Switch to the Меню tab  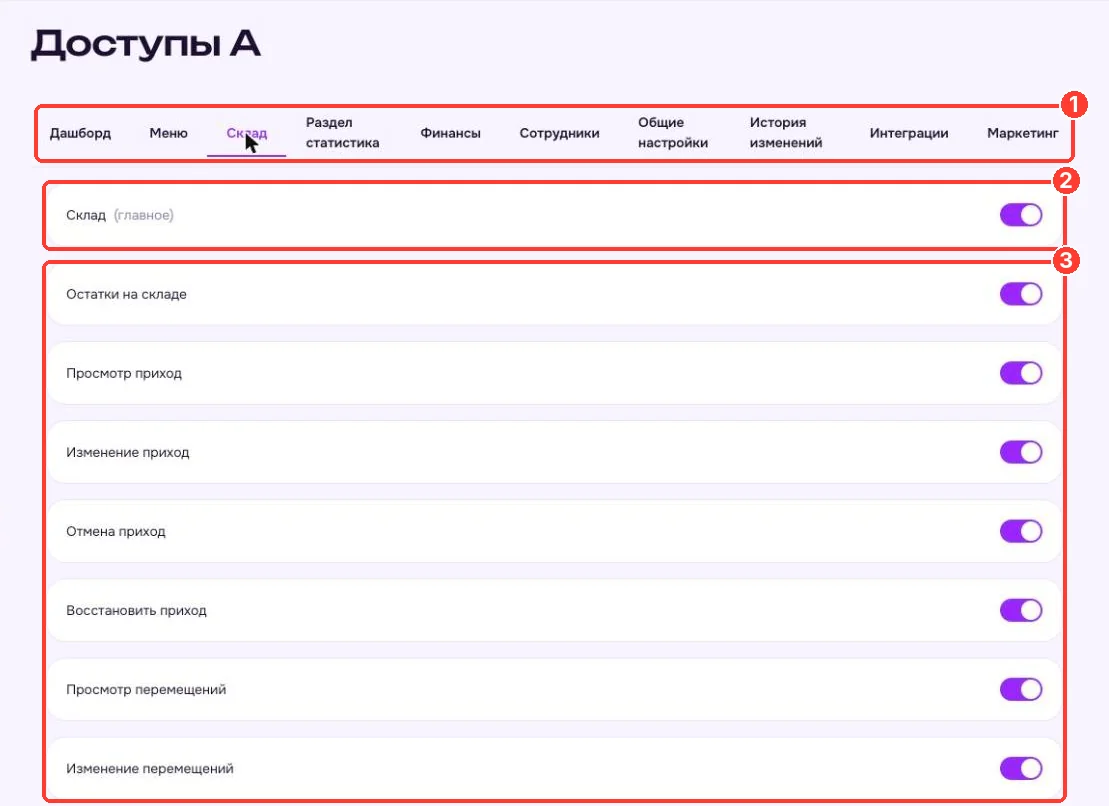(168, 133)
